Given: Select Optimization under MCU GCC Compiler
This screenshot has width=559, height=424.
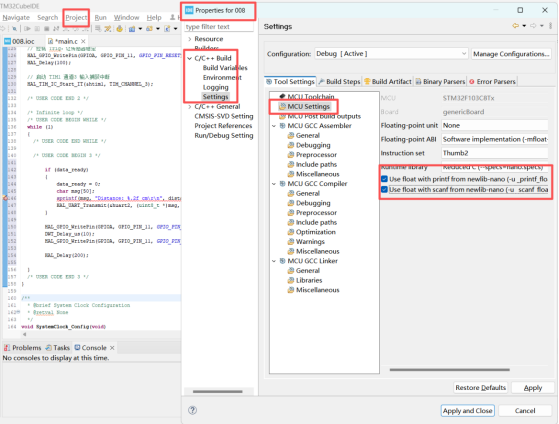Looking at the screenshot, I should (312, 232).
